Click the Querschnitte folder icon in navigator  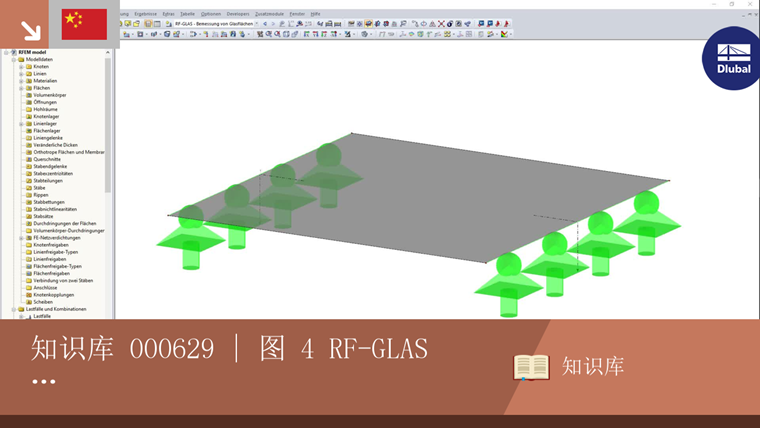29,159
